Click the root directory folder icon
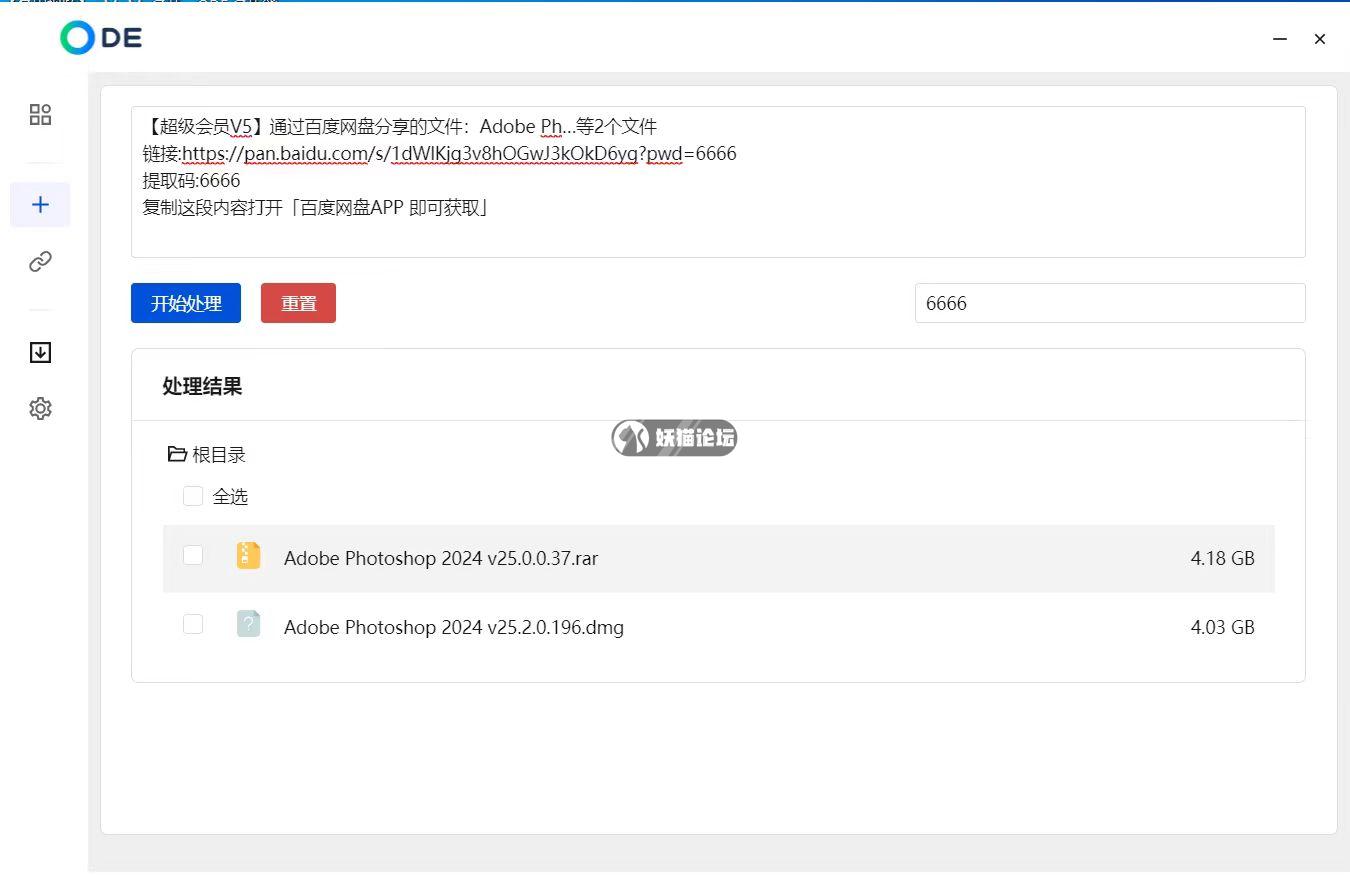Image resolution: width=1350 pixels, height=876 pixels. [x=177, y=454]
